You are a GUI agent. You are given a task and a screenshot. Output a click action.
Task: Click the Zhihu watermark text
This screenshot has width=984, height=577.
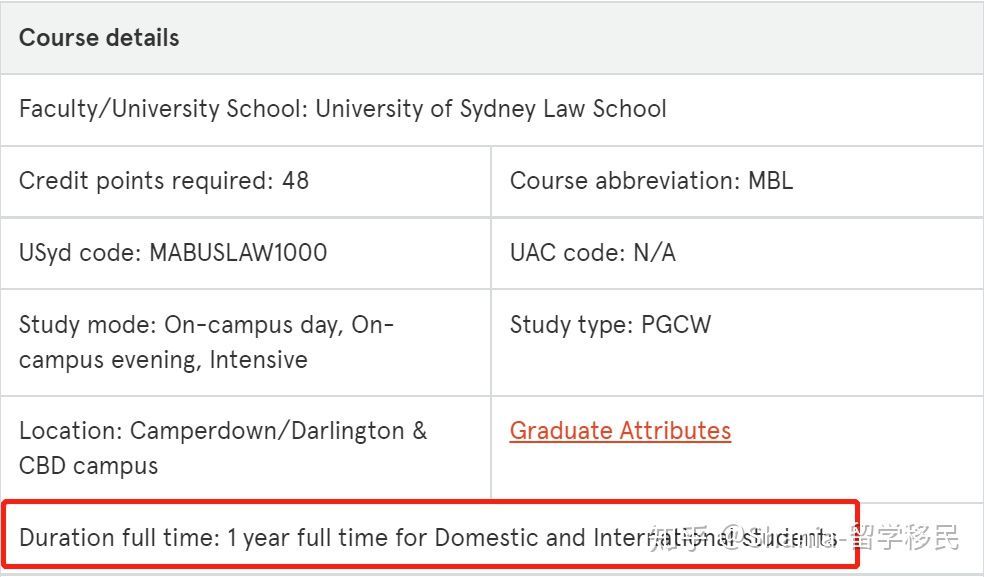point(805,537)
